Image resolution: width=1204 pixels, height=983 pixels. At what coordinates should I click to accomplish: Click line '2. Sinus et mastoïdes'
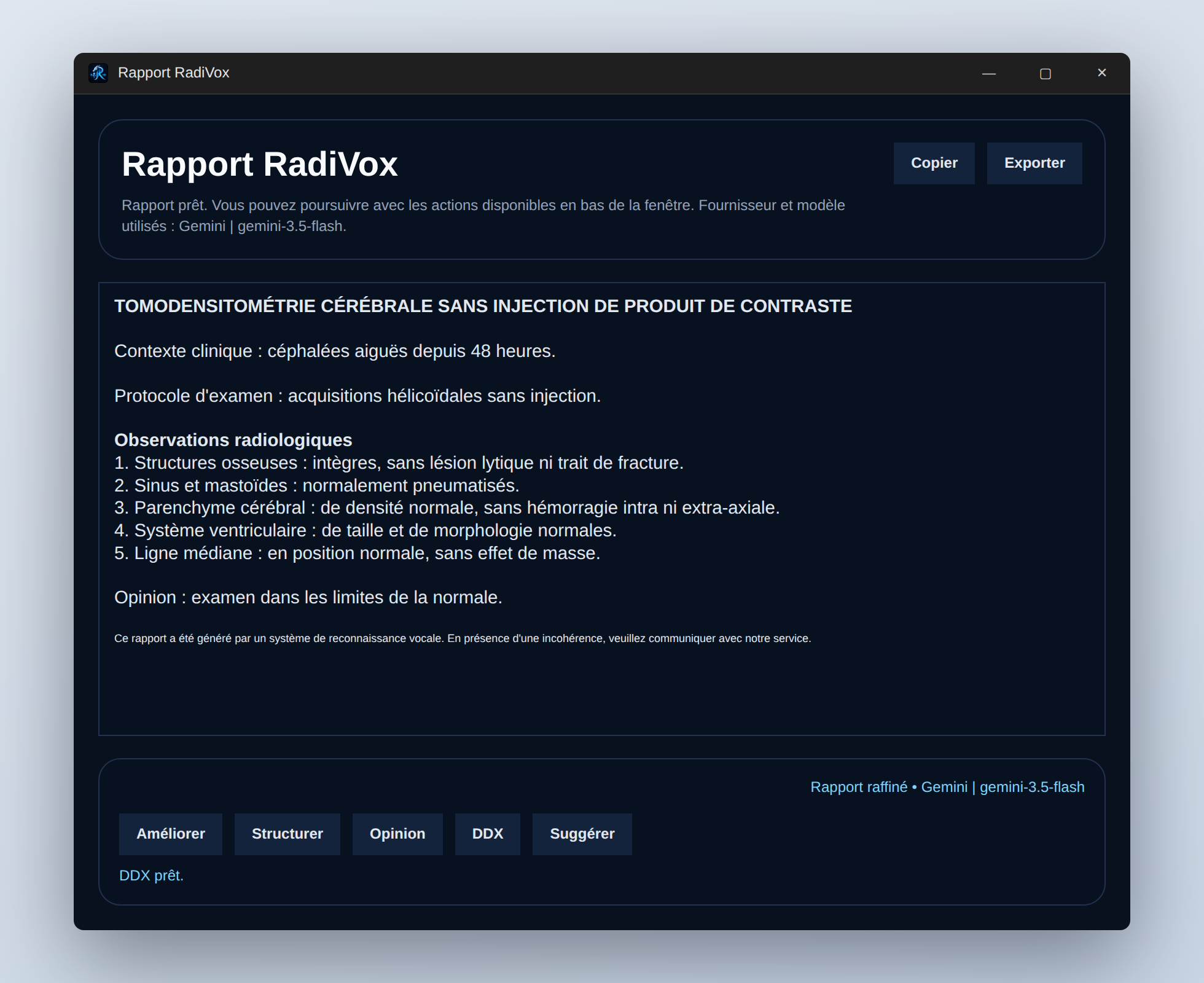coord(317,485)
